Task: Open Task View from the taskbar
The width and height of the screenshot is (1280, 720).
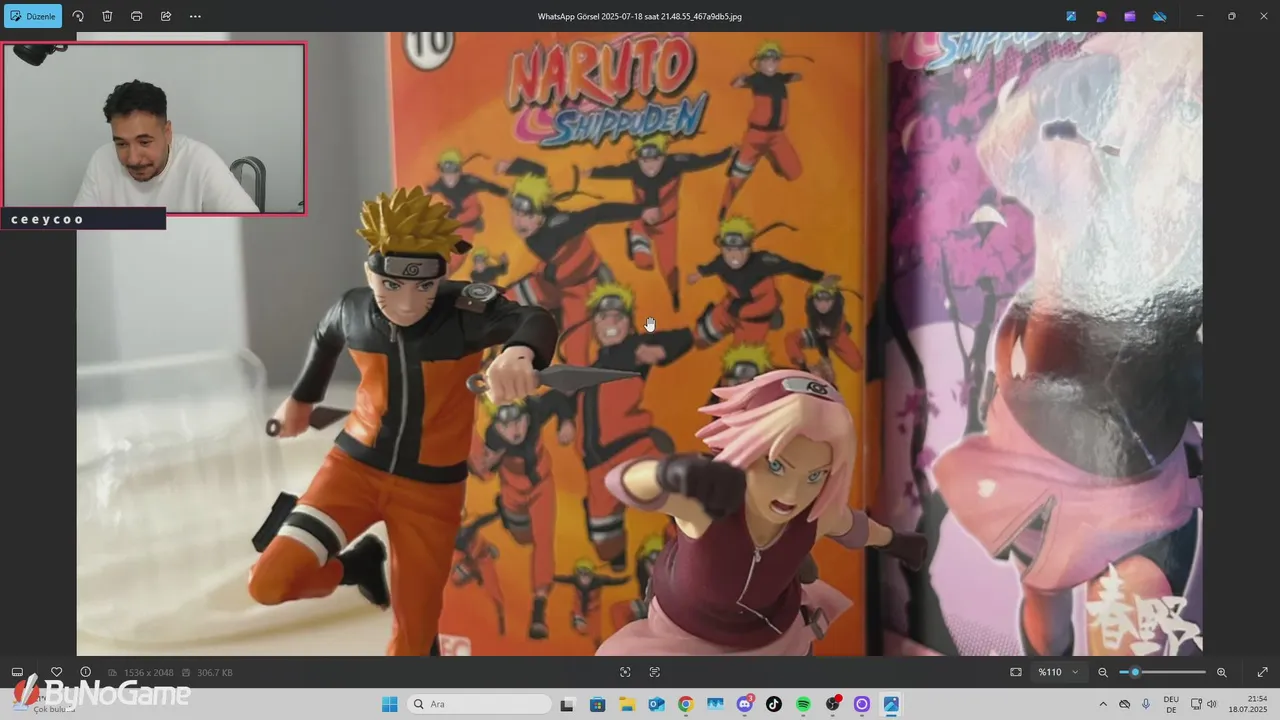Action: (x=567, y=704)
